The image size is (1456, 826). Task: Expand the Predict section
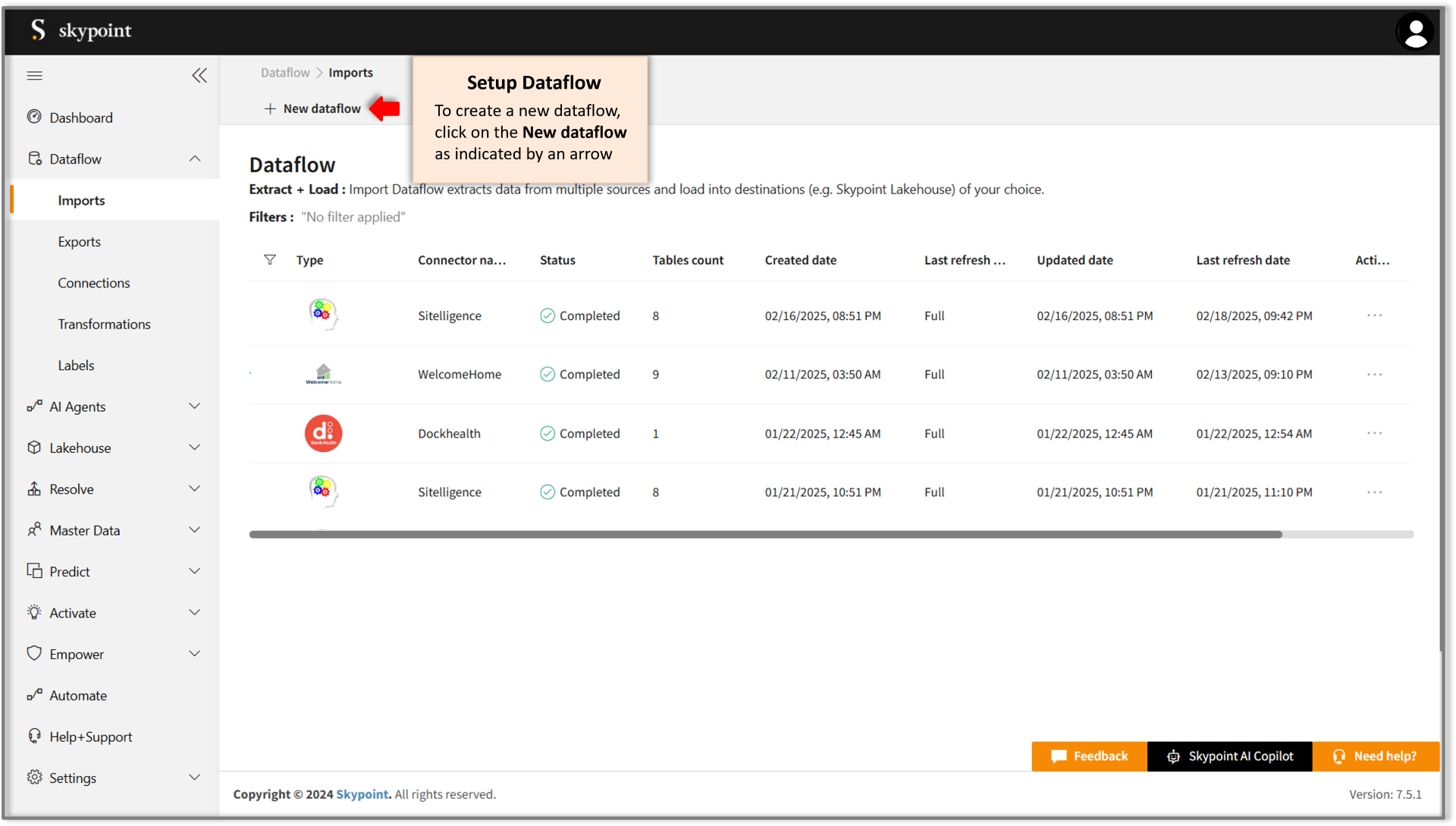pos(195,570)
